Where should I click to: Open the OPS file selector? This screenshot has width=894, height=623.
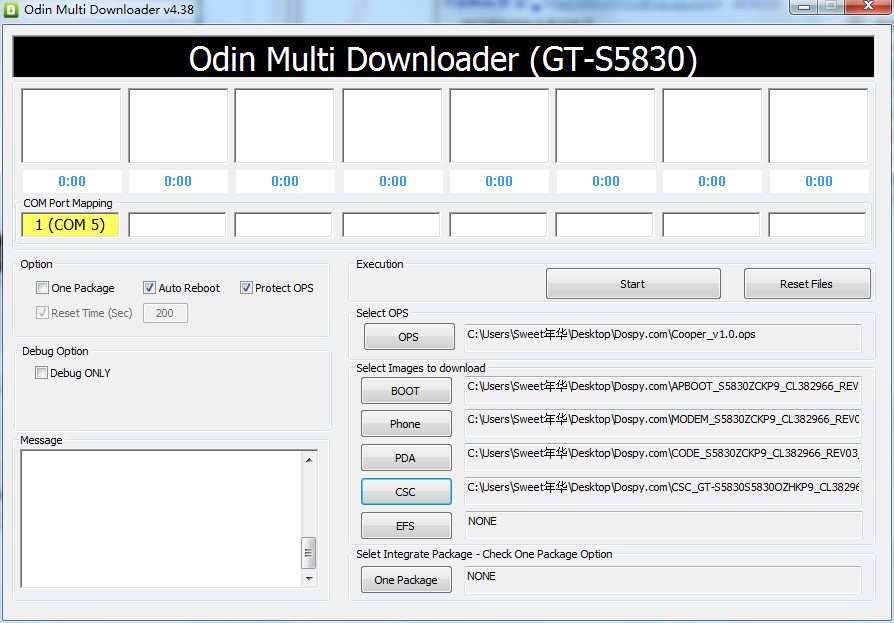(x=409, y=337)
